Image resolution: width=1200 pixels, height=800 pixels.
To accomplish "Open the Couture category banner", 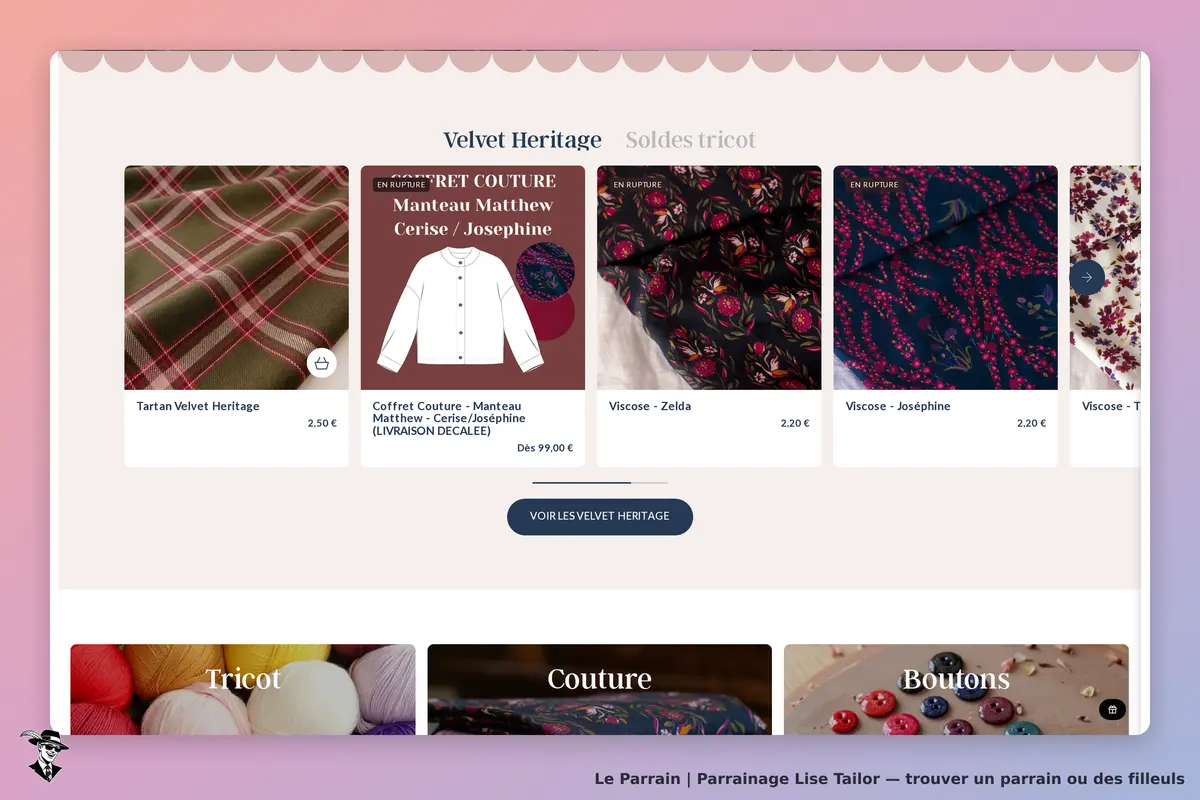I will 600,690.
